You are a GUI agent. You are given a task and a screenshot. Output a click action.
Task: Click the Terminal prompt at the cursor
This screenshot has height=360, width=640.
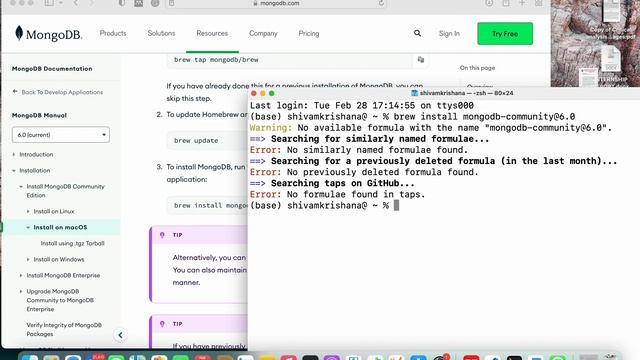[396, 205]
